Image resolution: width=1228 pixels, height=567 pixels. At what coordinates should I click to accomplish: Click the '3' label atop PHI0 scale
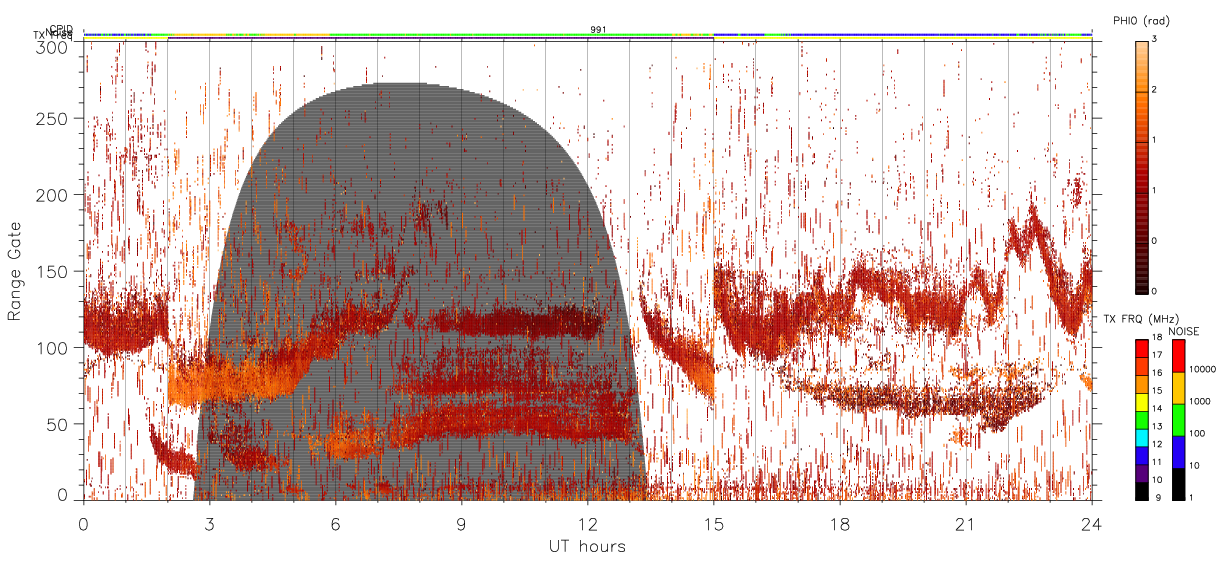(x=1154, y=39)
